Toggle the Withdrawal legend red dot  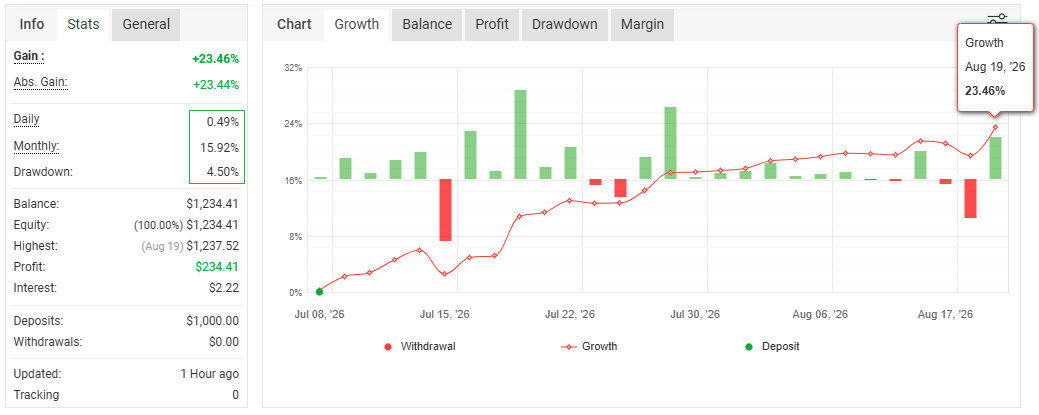388,347
